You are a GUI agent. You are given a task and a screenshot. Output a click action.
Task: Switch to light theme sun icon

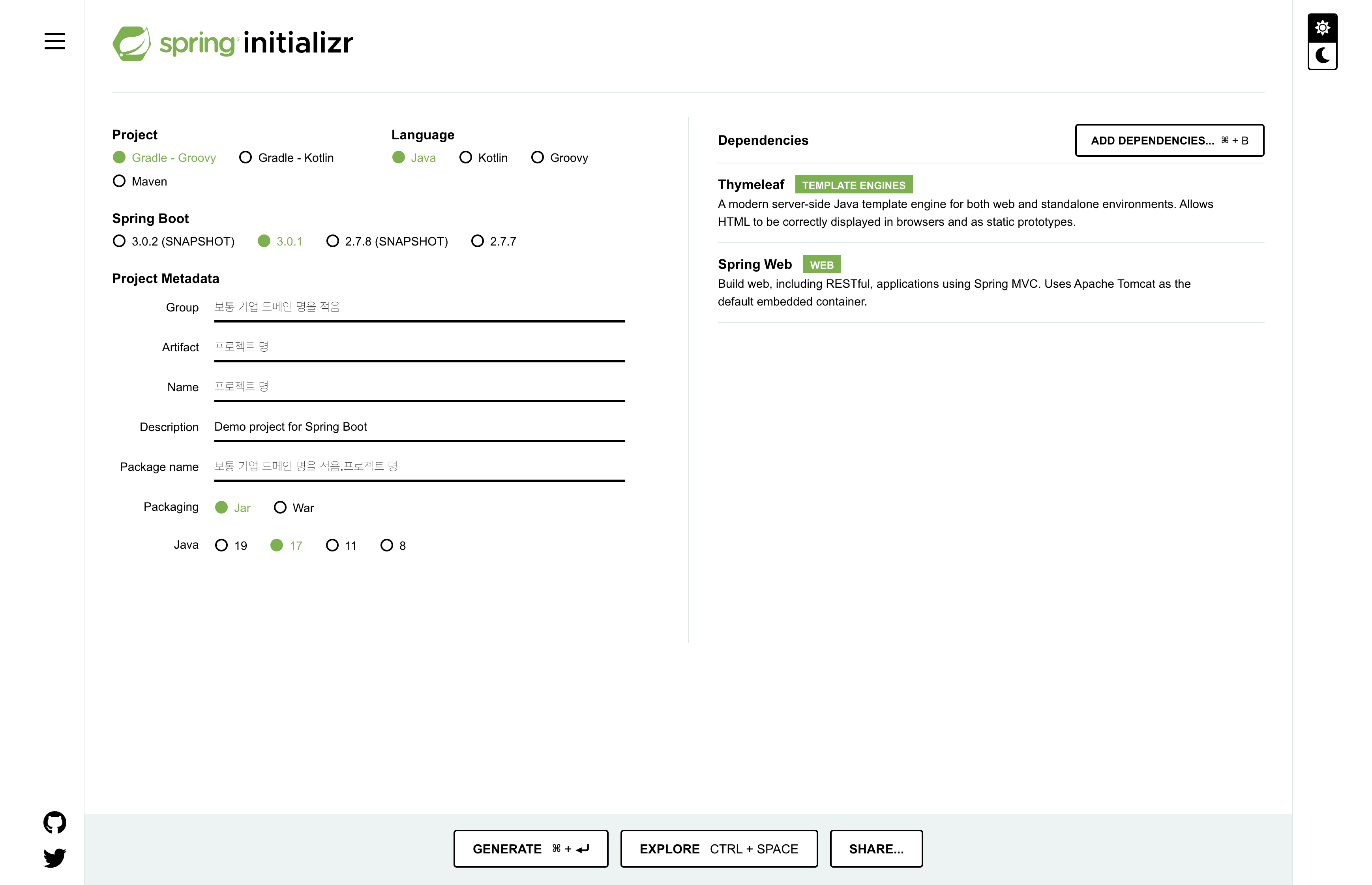[1322, 28]
